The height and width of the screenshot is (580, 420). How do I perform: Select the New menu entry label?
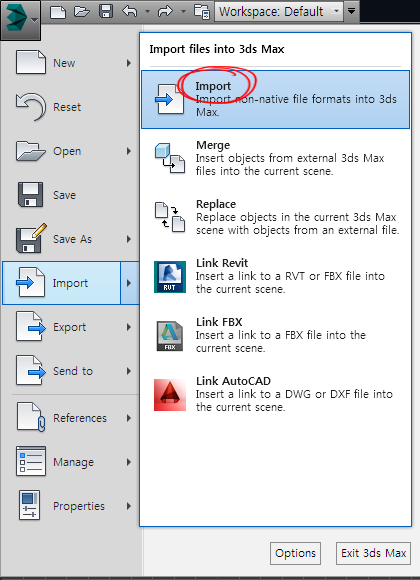pos(64,63)
